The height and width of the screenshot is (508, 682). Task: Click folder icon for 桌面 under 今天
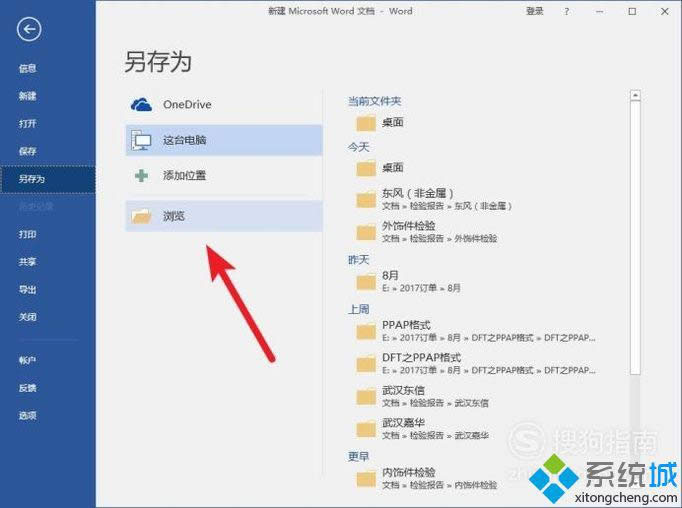366,168
